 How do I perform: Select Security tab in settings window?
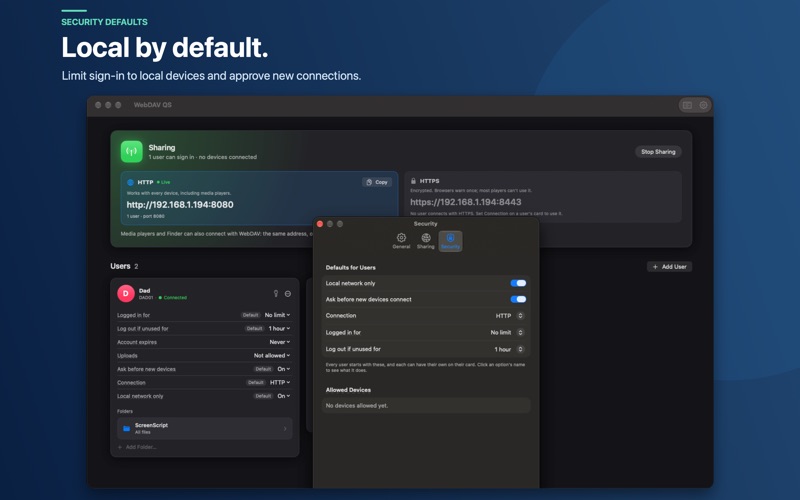[x=450, y=241]
